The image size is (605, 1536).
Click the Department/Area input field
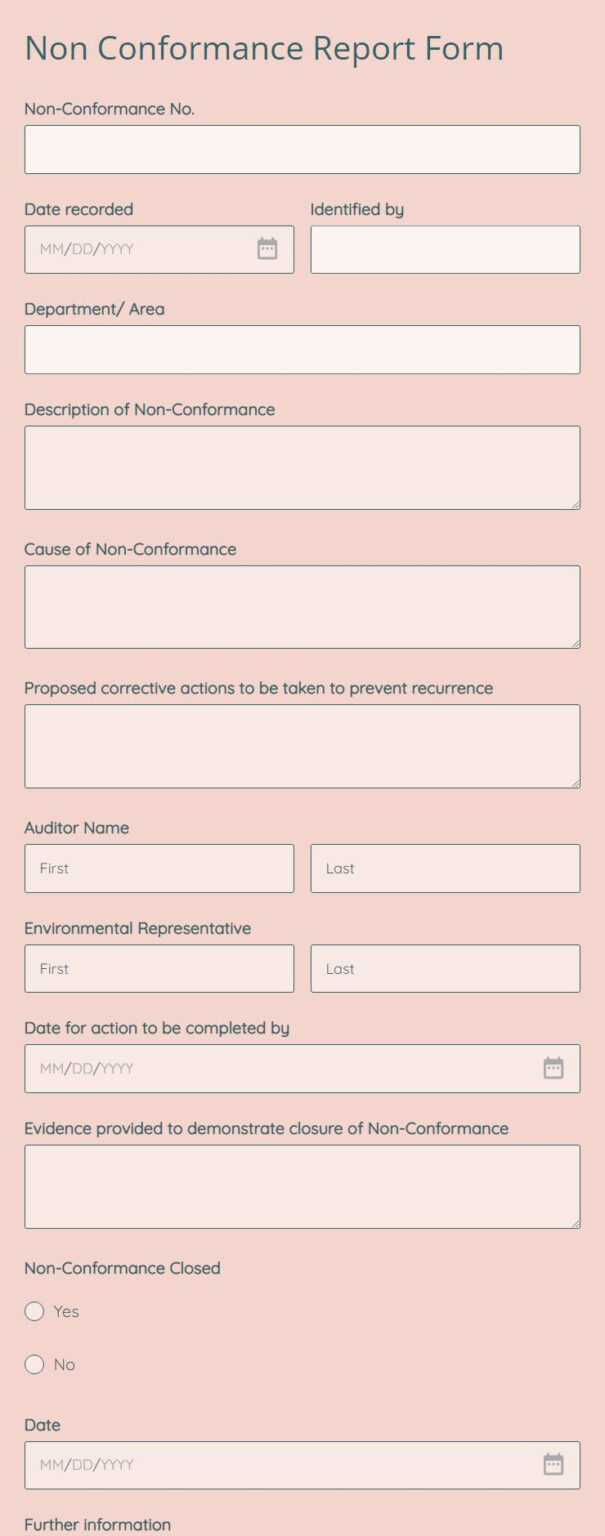click(x=302, y=348)
